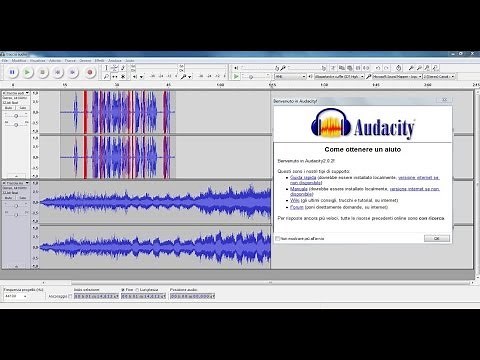Select the Selection (I-beam) tool
480x360 pixels.
point(106,68)
